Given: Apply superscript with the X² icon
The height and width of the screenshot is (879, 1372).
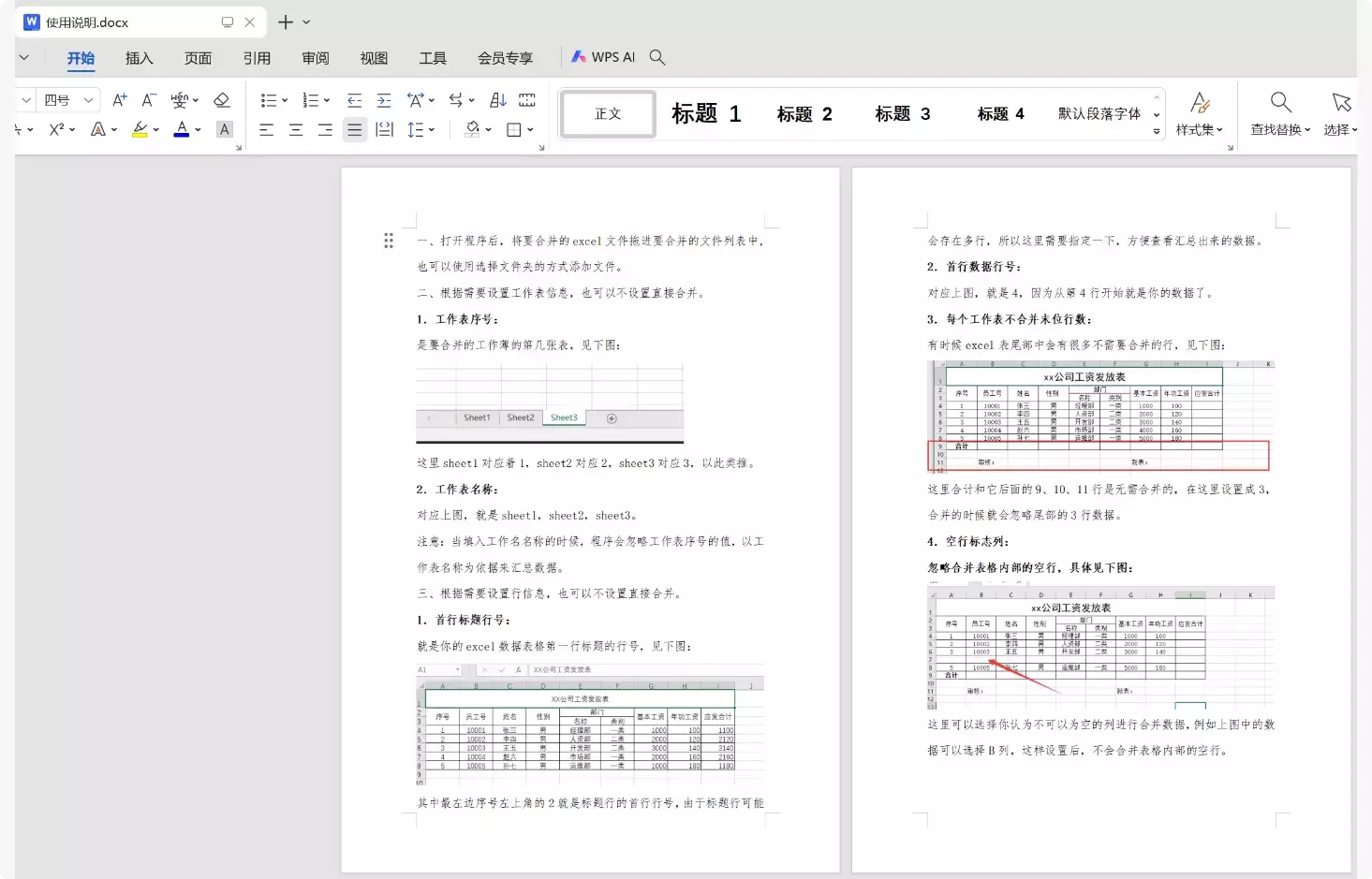Looking at the screenshot, I should (x=54, y=129).
